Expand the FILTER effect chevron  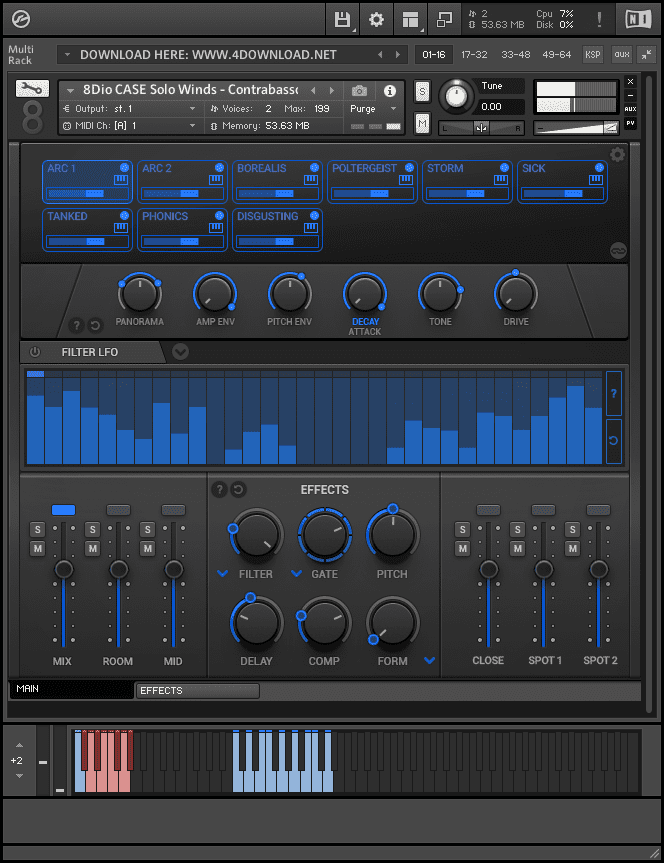(x=222, y=573)
